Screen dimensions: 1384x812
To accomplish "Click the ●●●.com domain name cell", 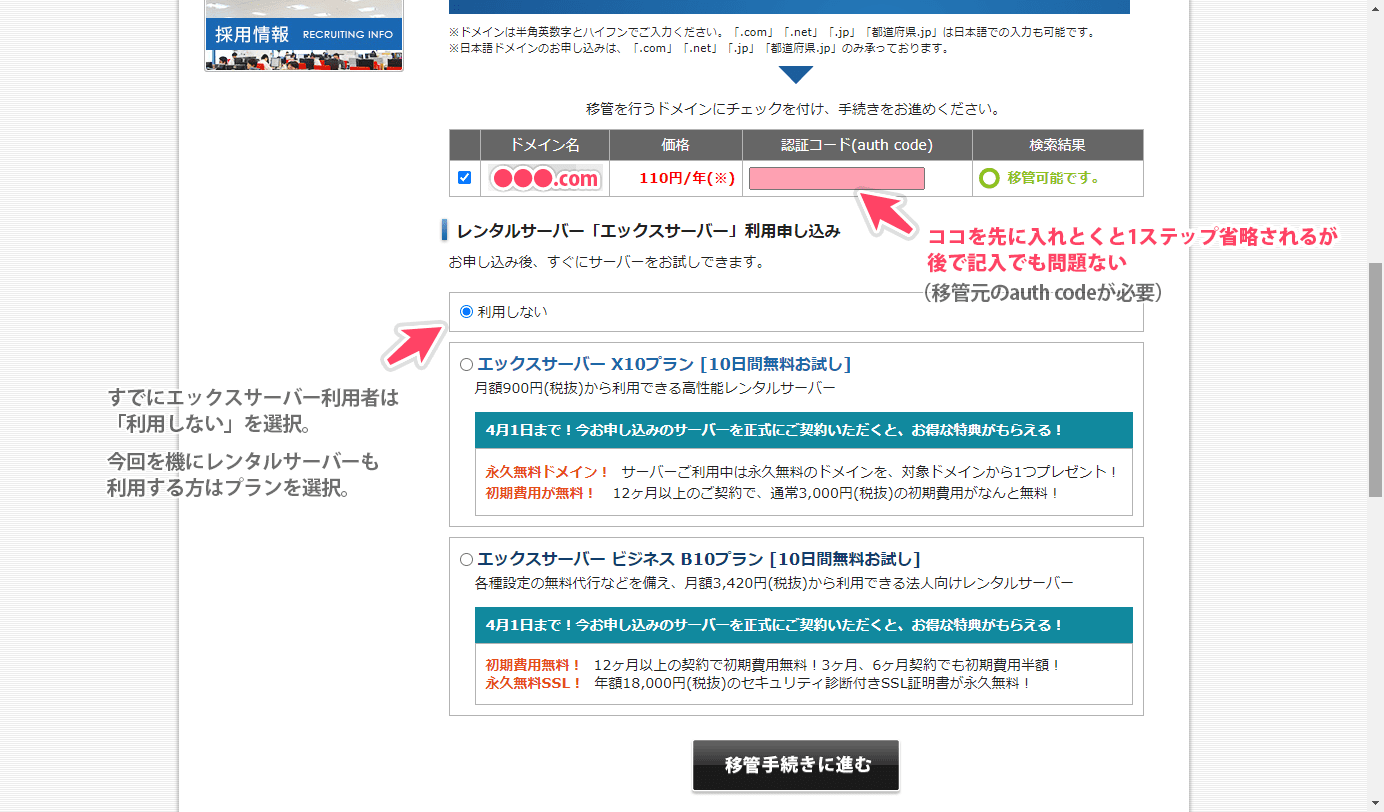I will [x=545, y=179].
